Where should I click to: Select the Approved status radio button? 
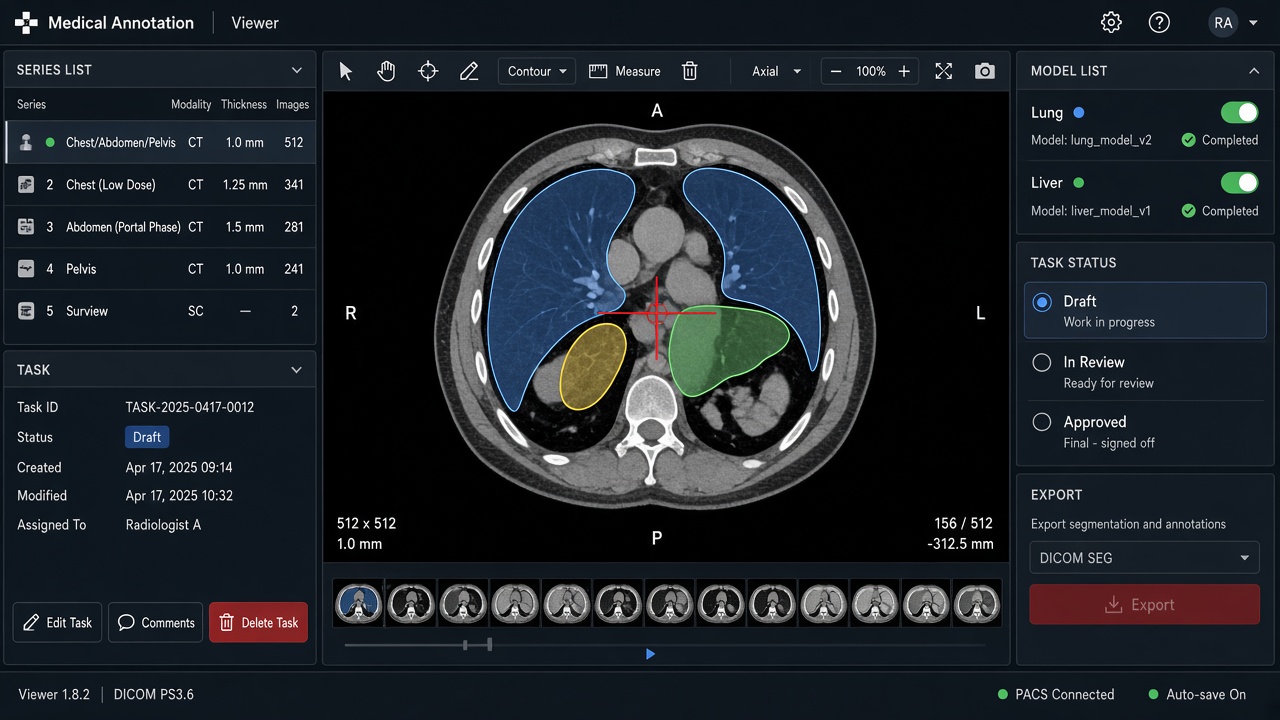[1042, 423]
